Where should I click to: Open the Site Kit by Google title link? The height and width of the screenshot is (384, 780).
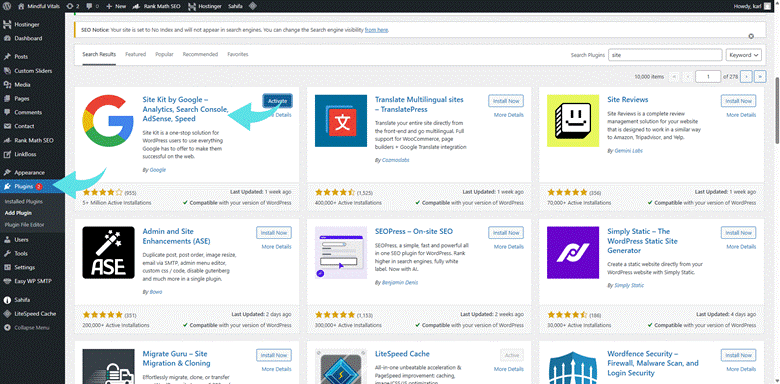click(186, 109)
